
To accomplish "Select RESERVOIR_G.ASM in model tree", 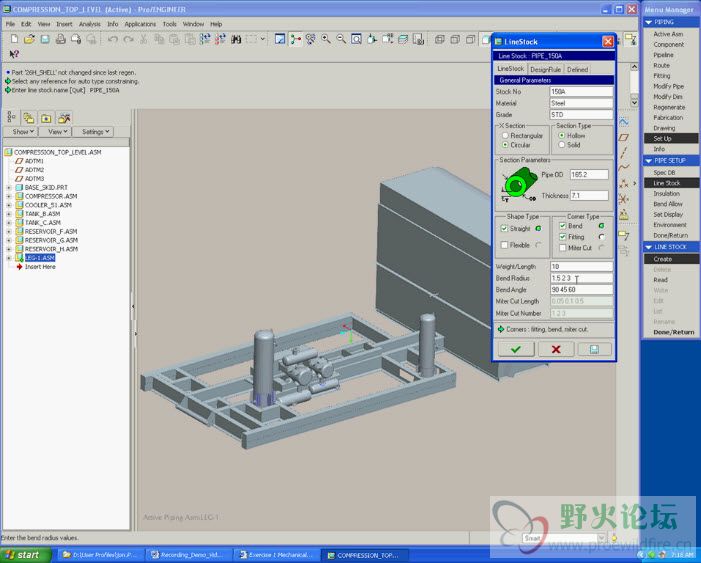I will coord(51,240).
